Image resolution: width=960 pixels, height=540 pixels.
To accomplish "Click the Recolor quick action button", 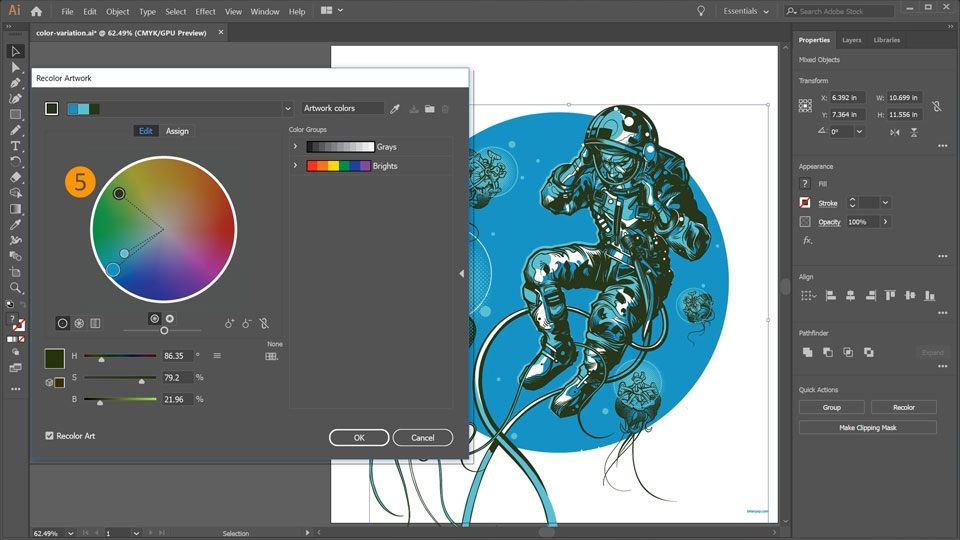I will tap(904, 407).
